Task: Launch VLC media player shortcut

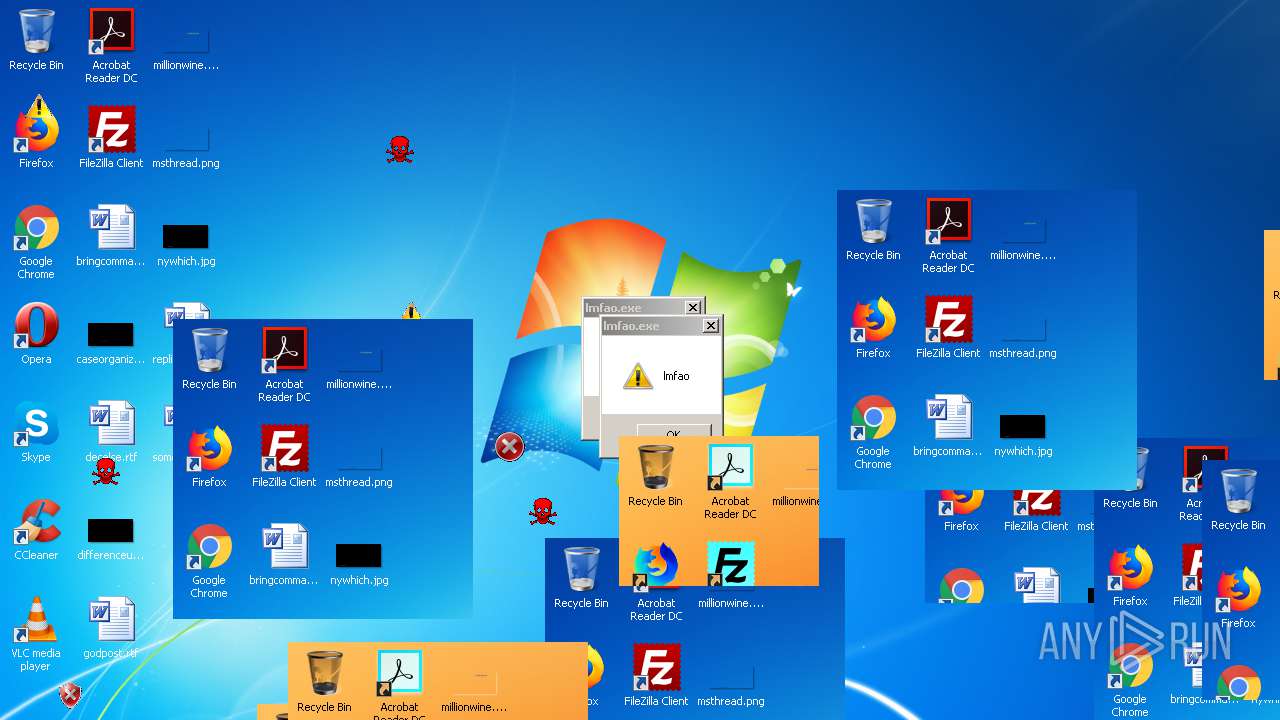Action: point(36,621)
